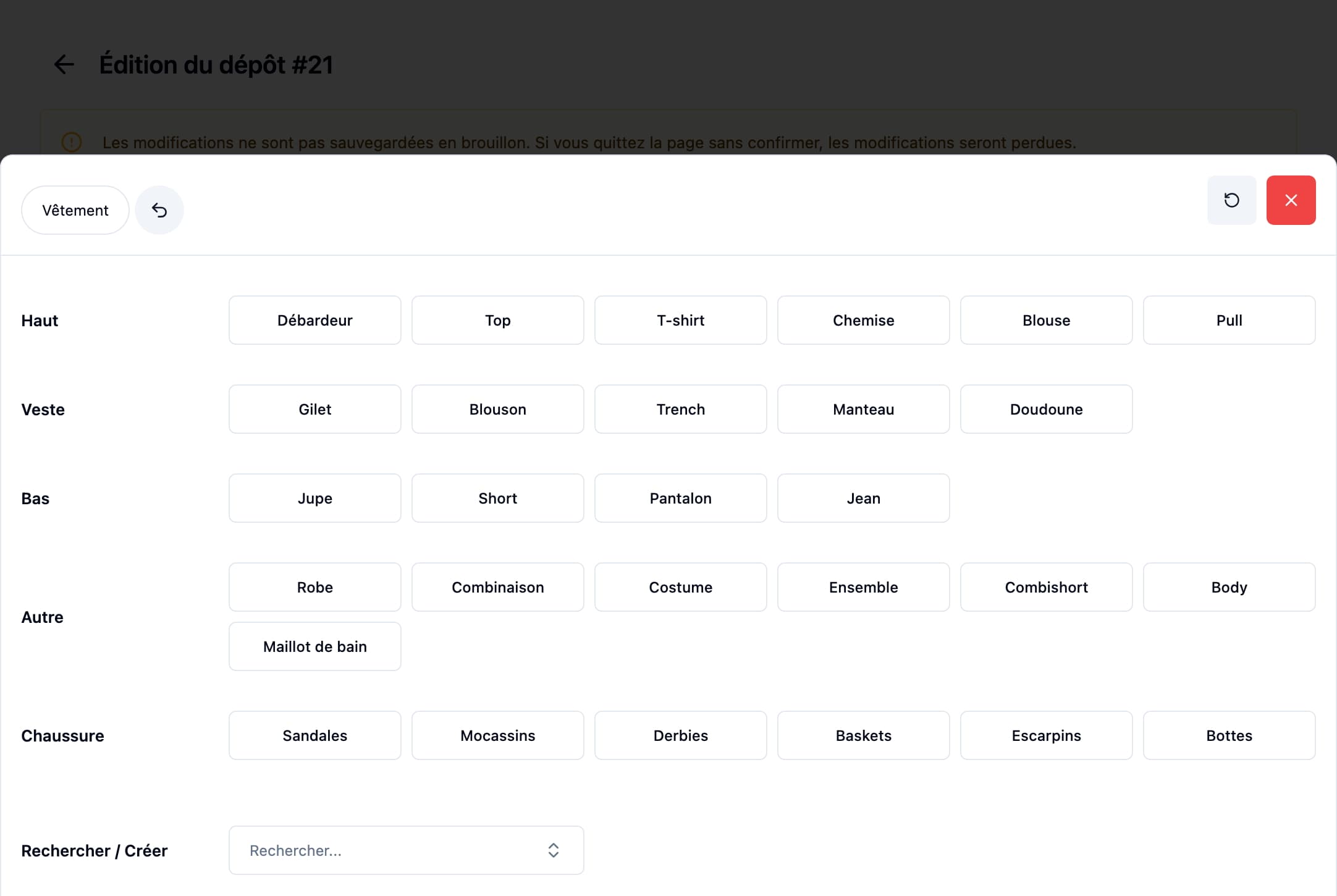The width and height of the screenshot is (1337, 896).
Task: Pick Body in the Autre row
Action: pos(1229,587)
